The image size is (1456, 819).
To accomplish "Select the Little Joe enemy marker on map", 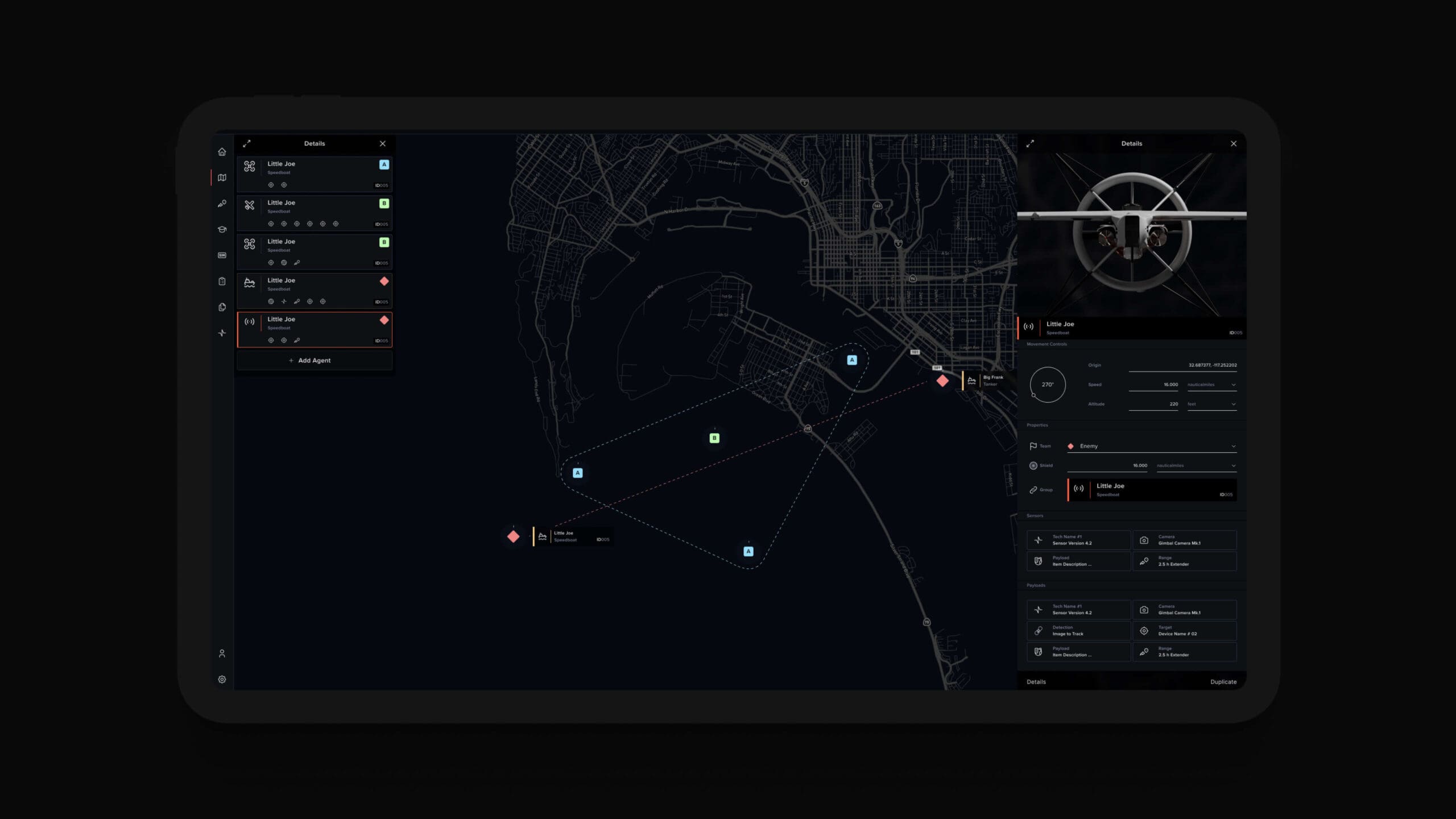I will (513, 536).
